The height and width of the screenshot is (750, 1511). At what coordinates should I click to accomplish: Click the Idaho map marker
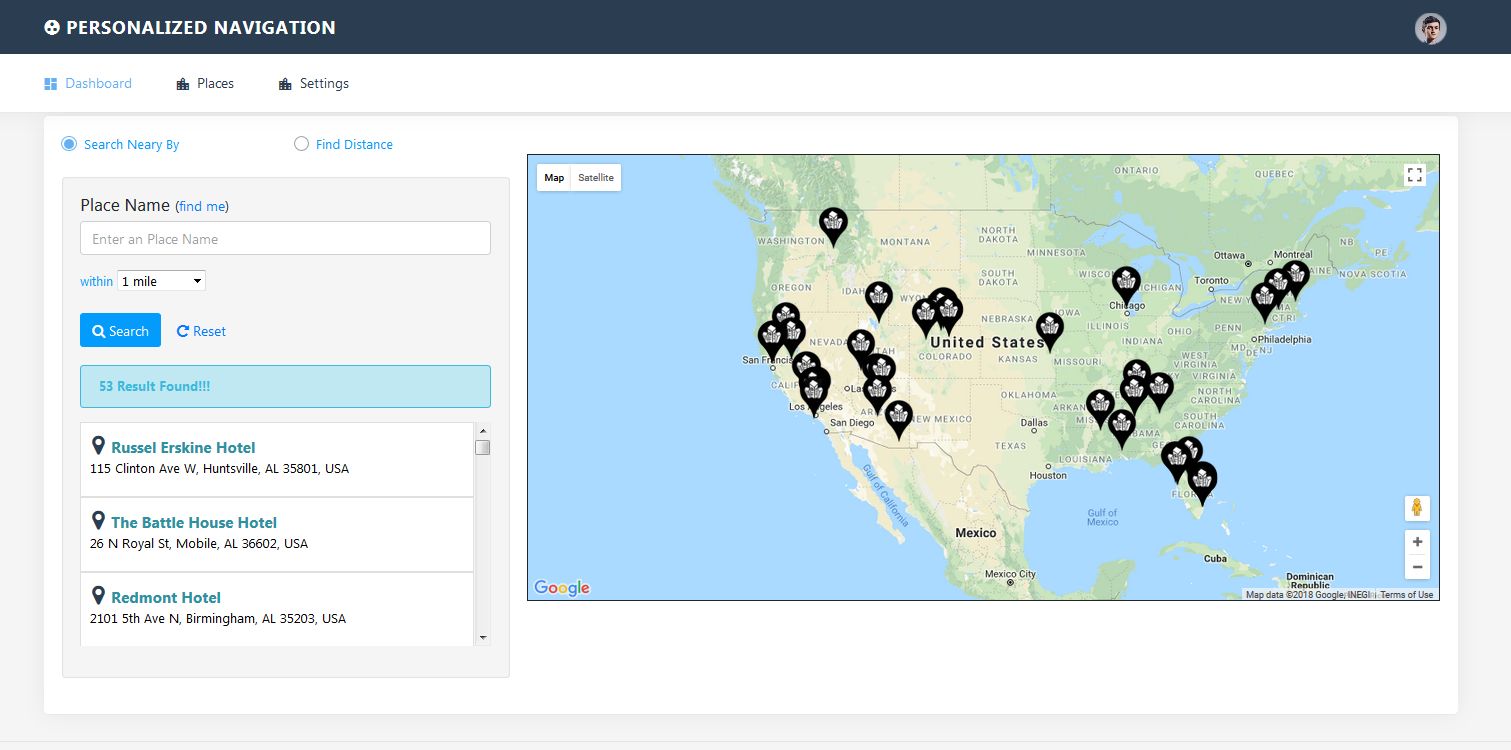tap(878, 300)
